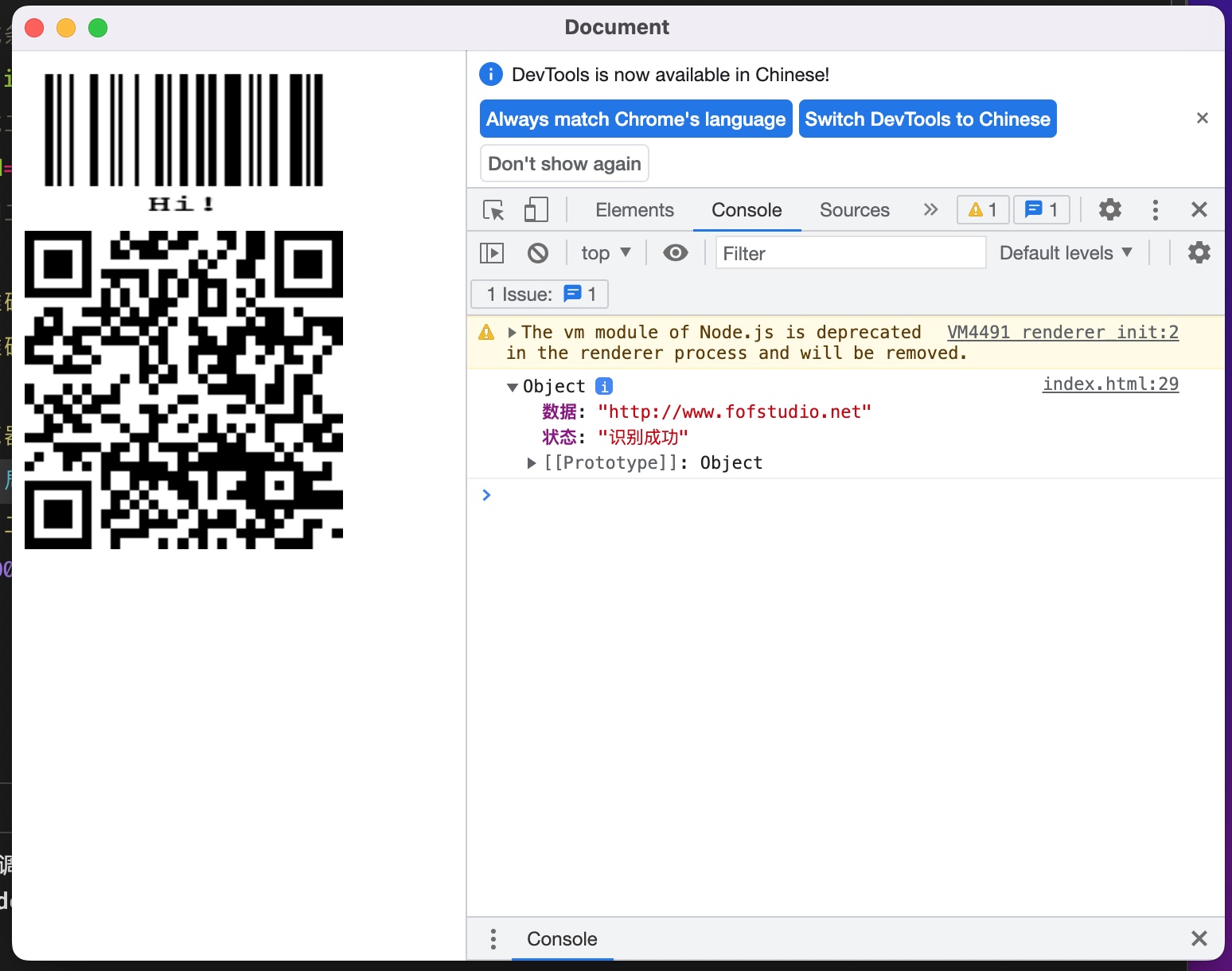Open the Elements tab
Image resolution: width=1232 pixels, height=971 pixels.
(x=634, y=210)
